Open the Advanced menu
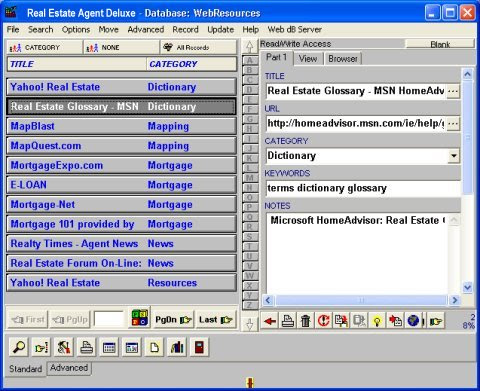480x391 pixels. [x=146, y=29]
